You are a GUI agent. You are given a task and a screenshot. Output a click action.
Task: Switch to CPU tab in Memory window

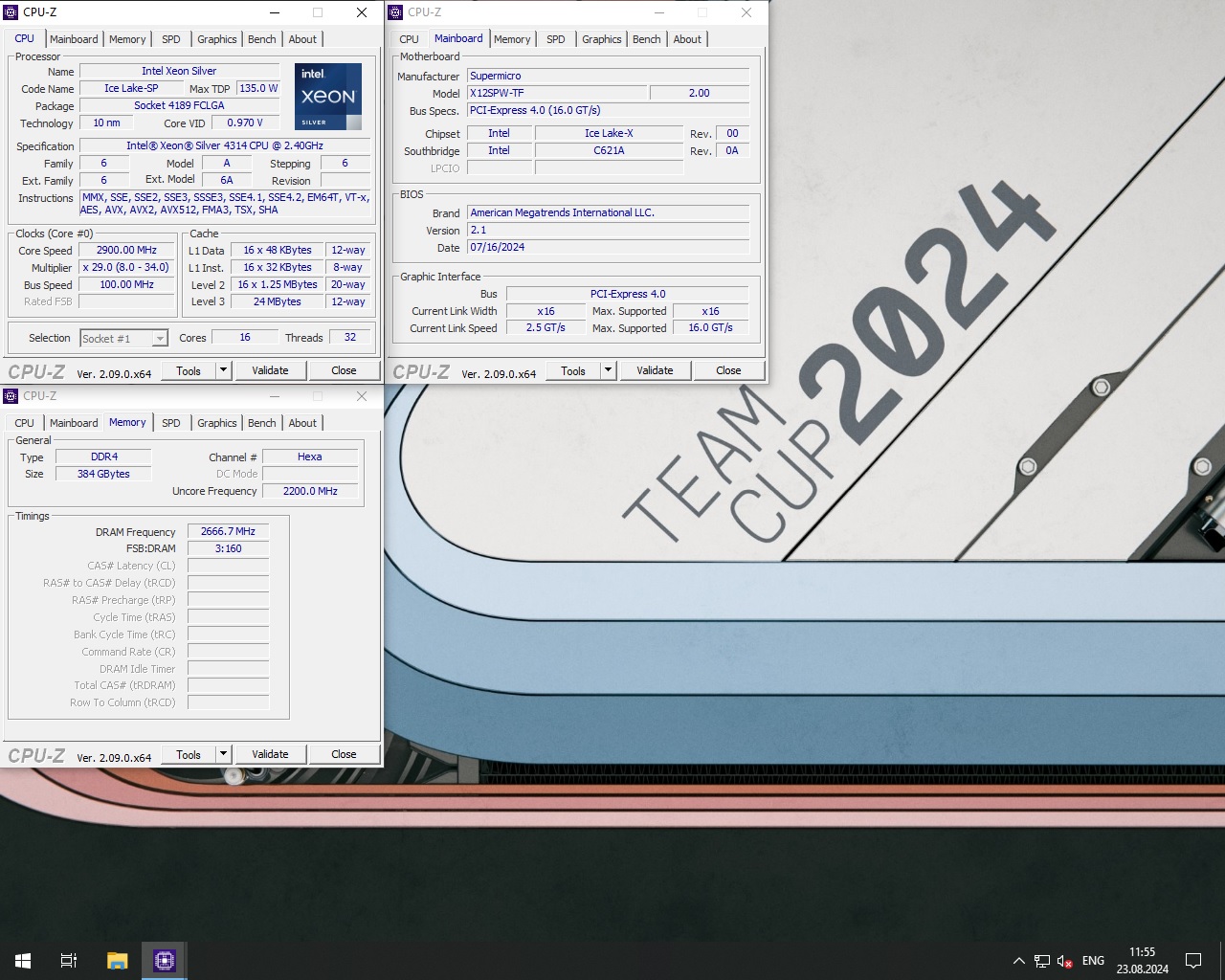pos(24,423)
